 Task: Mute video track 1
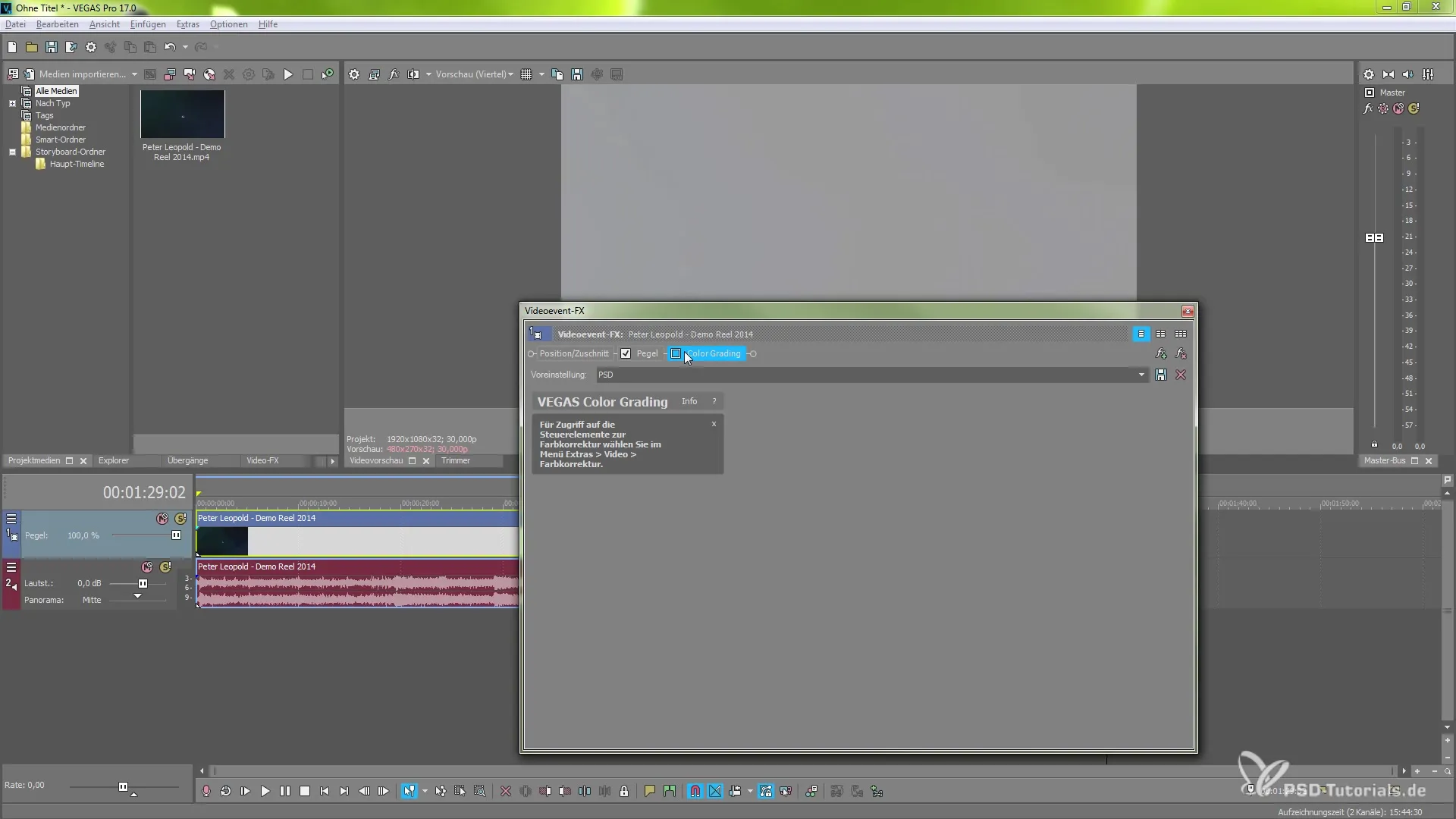tap(162, 519)
